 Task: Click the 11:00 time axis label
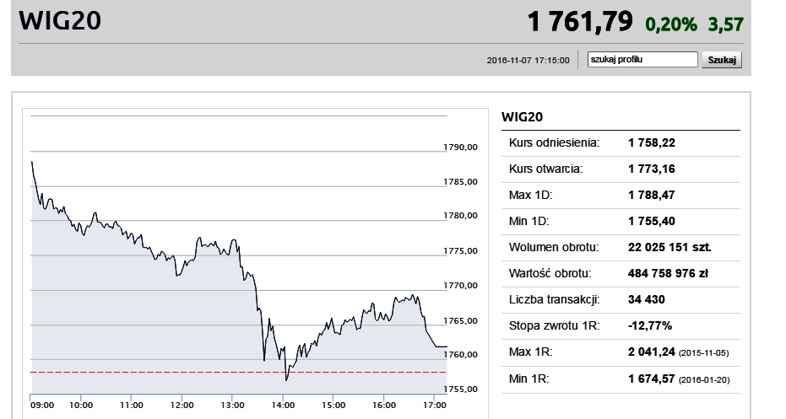[x=131, y=405]
